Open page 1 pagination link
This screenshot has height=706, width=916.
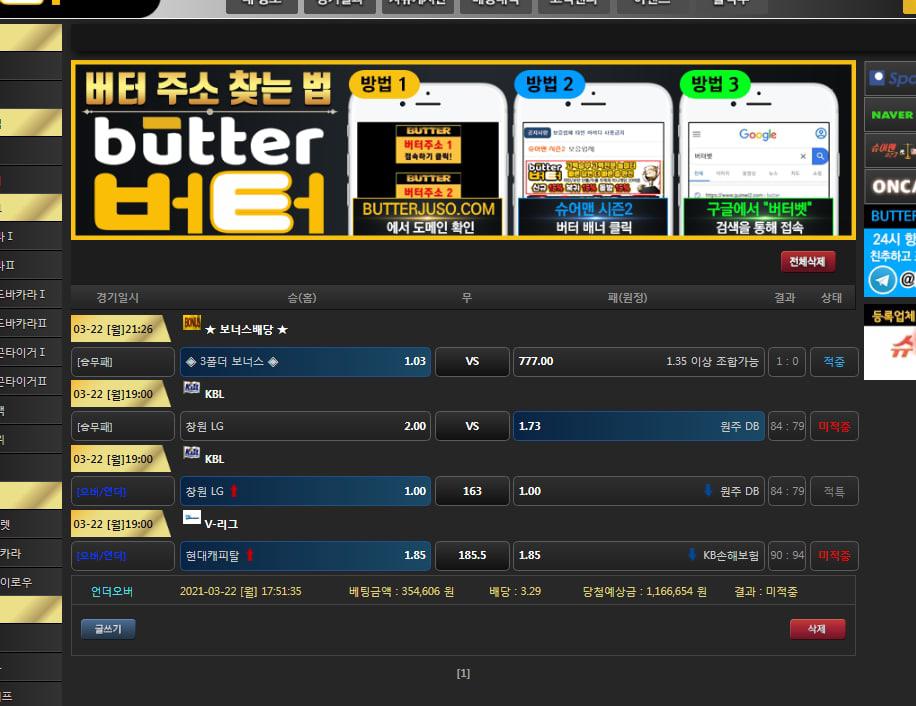coord(463,674)
